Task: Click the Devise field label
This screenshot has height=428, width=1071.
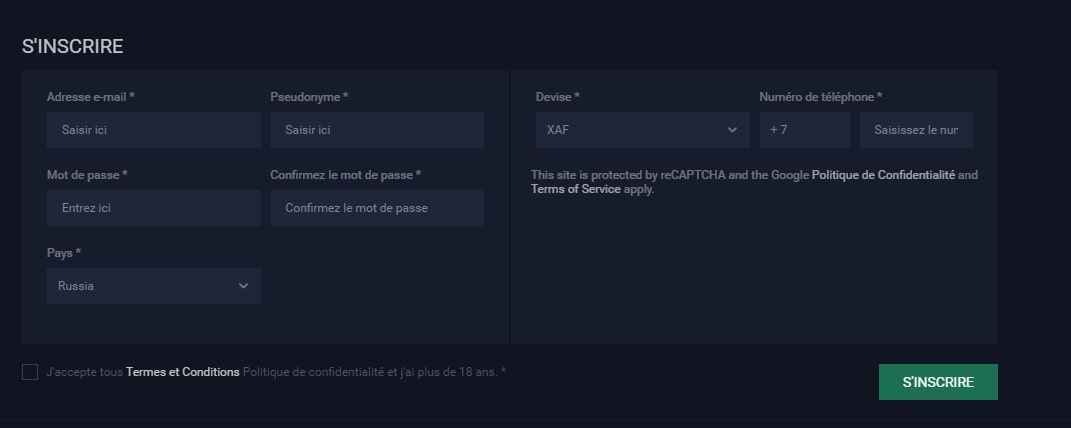Action: [557, 97]
